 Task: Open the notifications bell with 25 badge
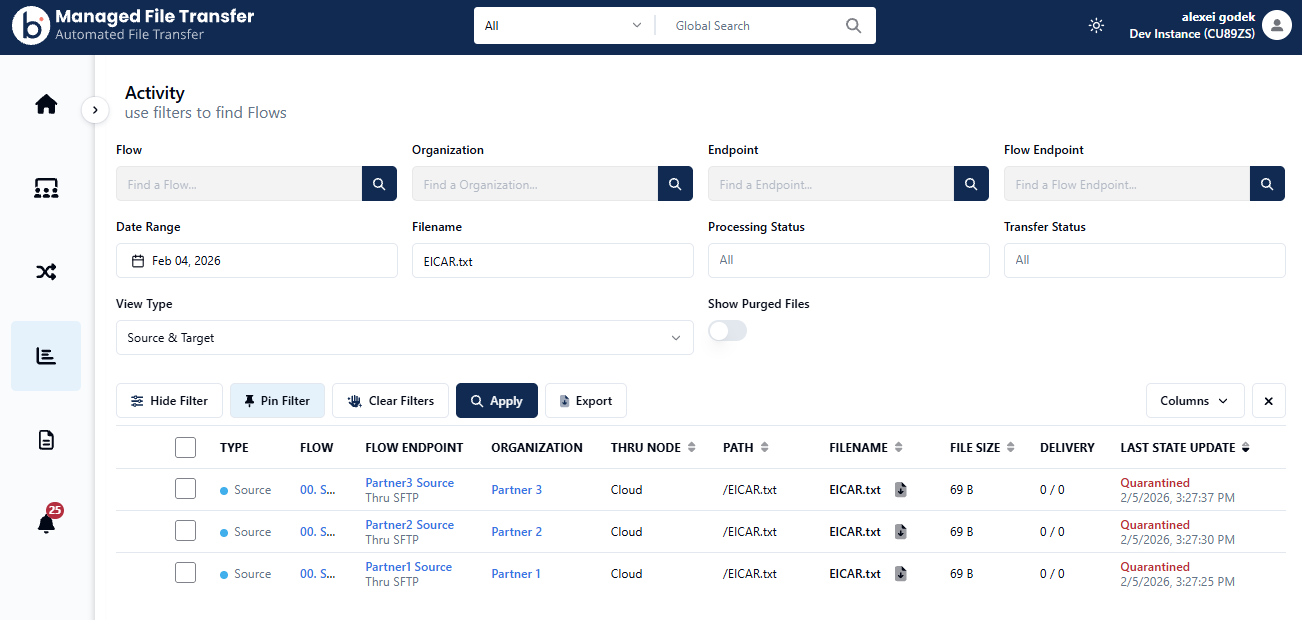click(46, 523)
